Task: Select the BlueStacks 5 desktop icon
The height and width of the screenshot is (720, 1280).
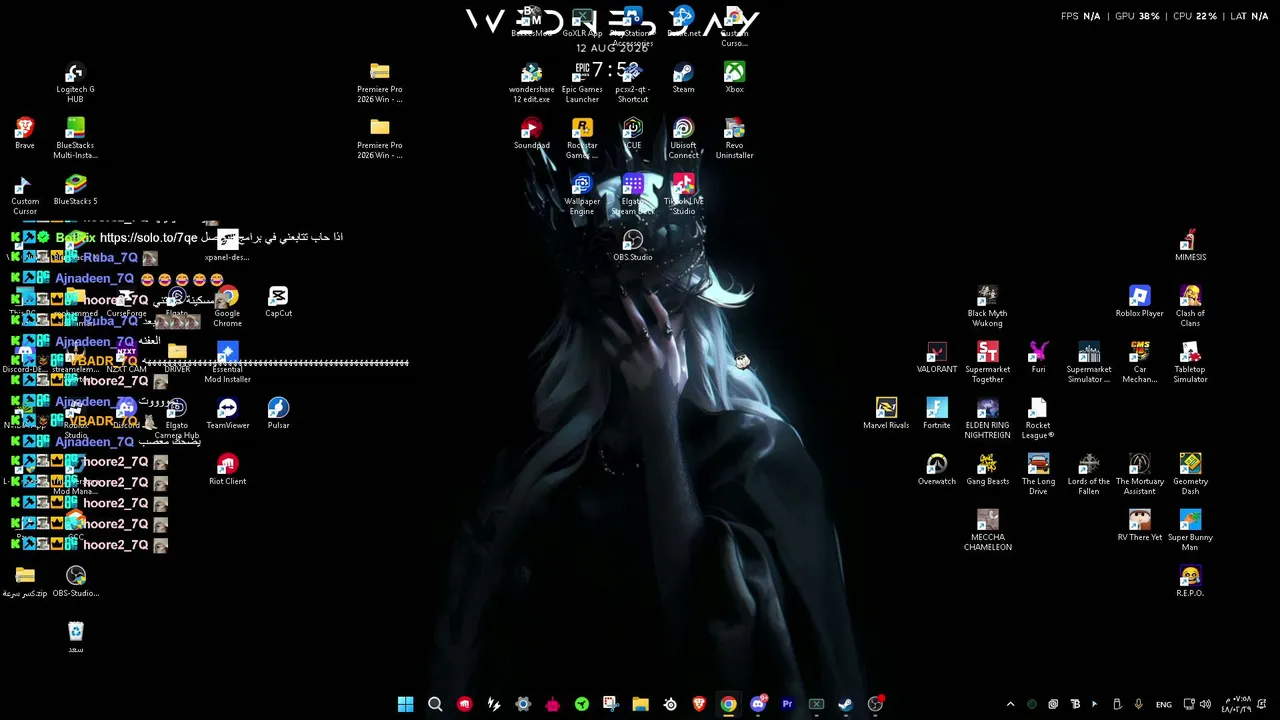Action: [x=75, y=190]
